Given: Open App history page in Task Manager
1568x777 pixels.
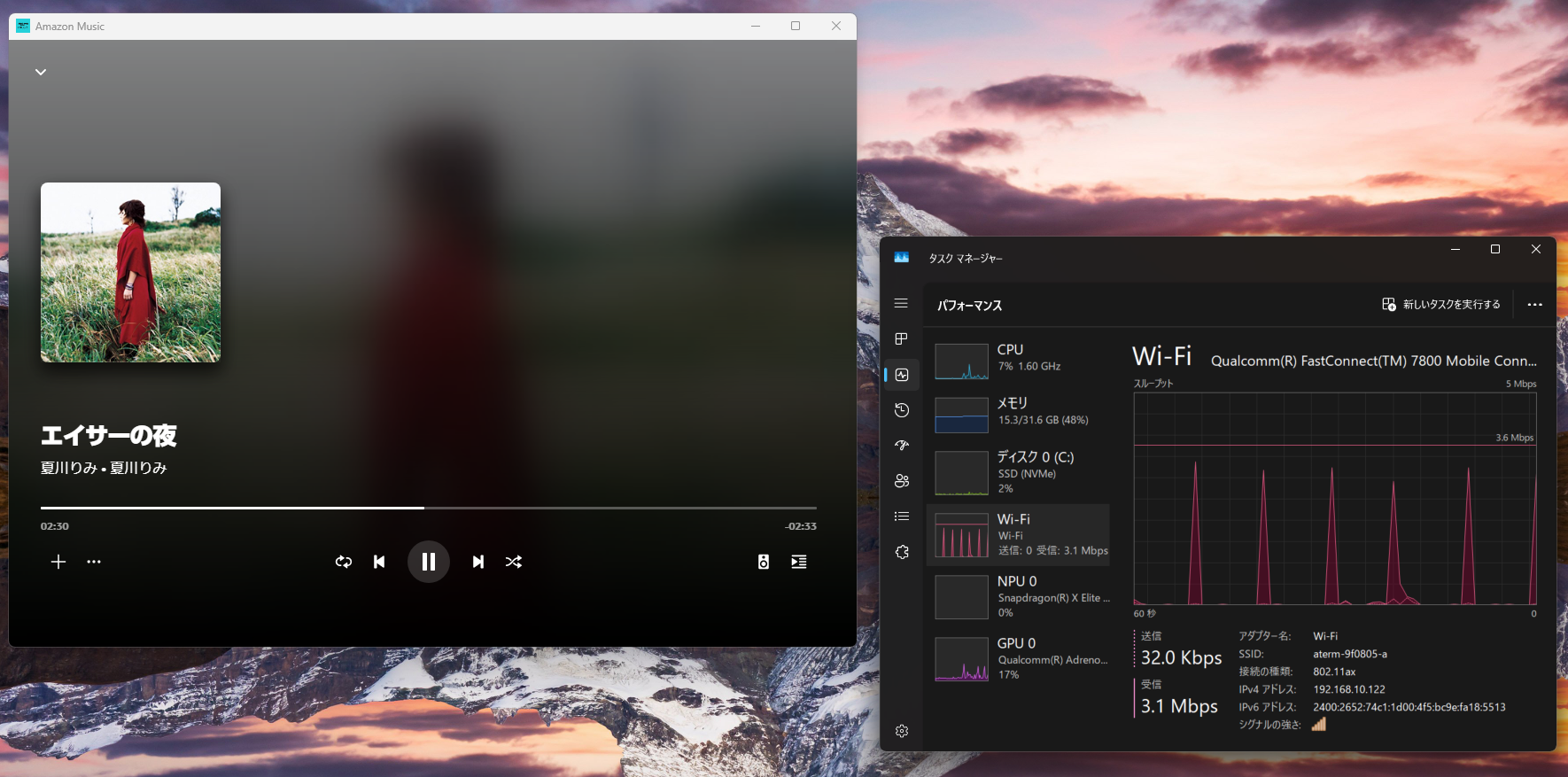Looking at the screenshot, I should coord(901,410).
